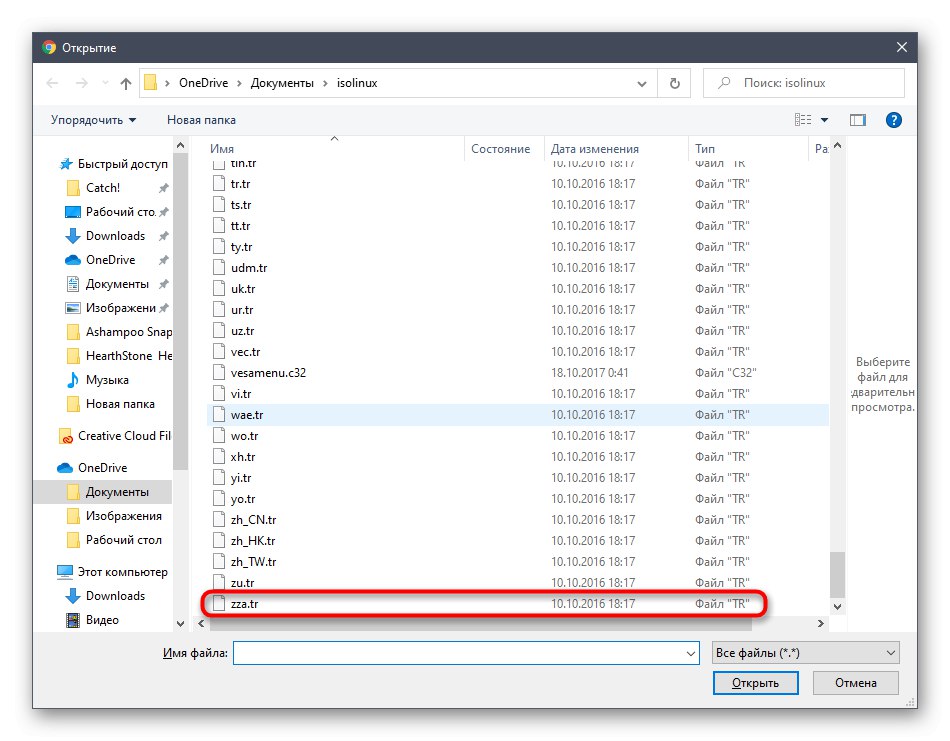Screen dimensions: 950x741
Task: Select Документы under OneDrive in tree
Action: [x=103, y=492]
